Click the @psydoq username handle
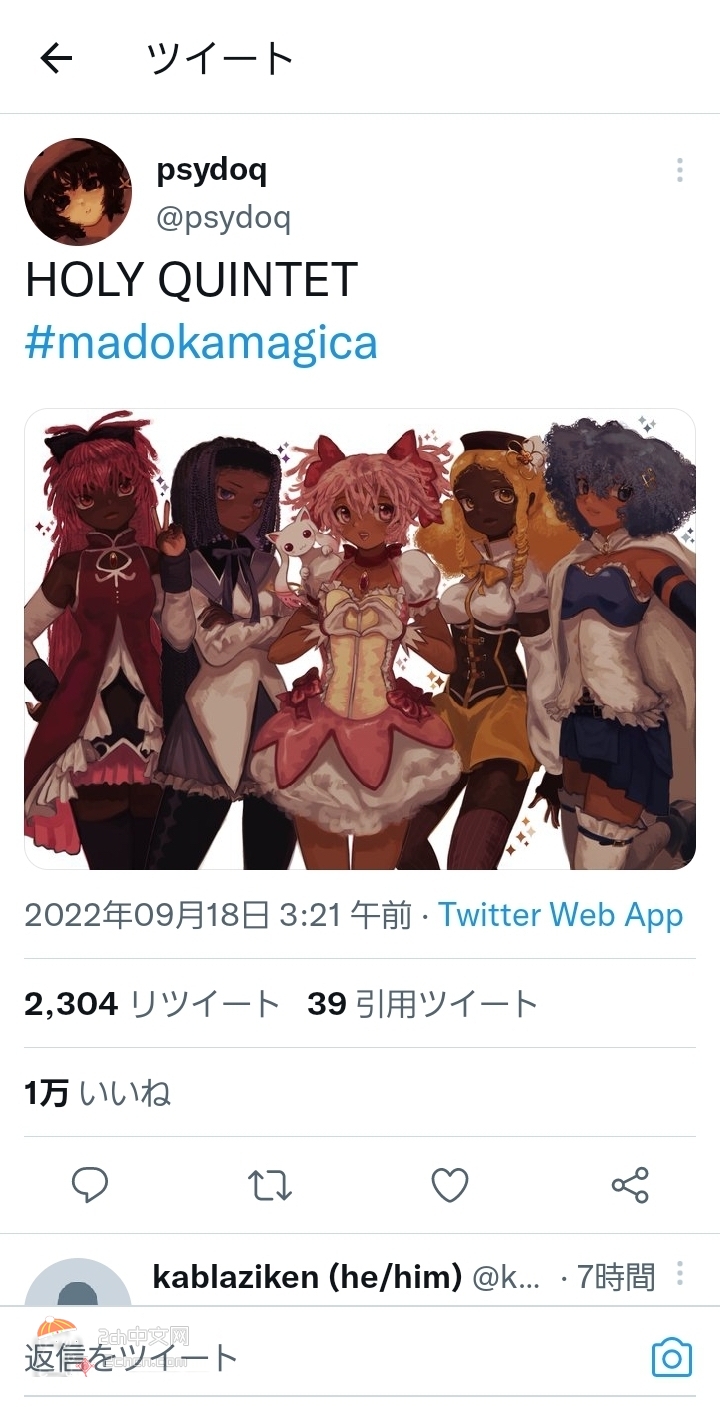720x1407 pixels. [x=223, y=217]
